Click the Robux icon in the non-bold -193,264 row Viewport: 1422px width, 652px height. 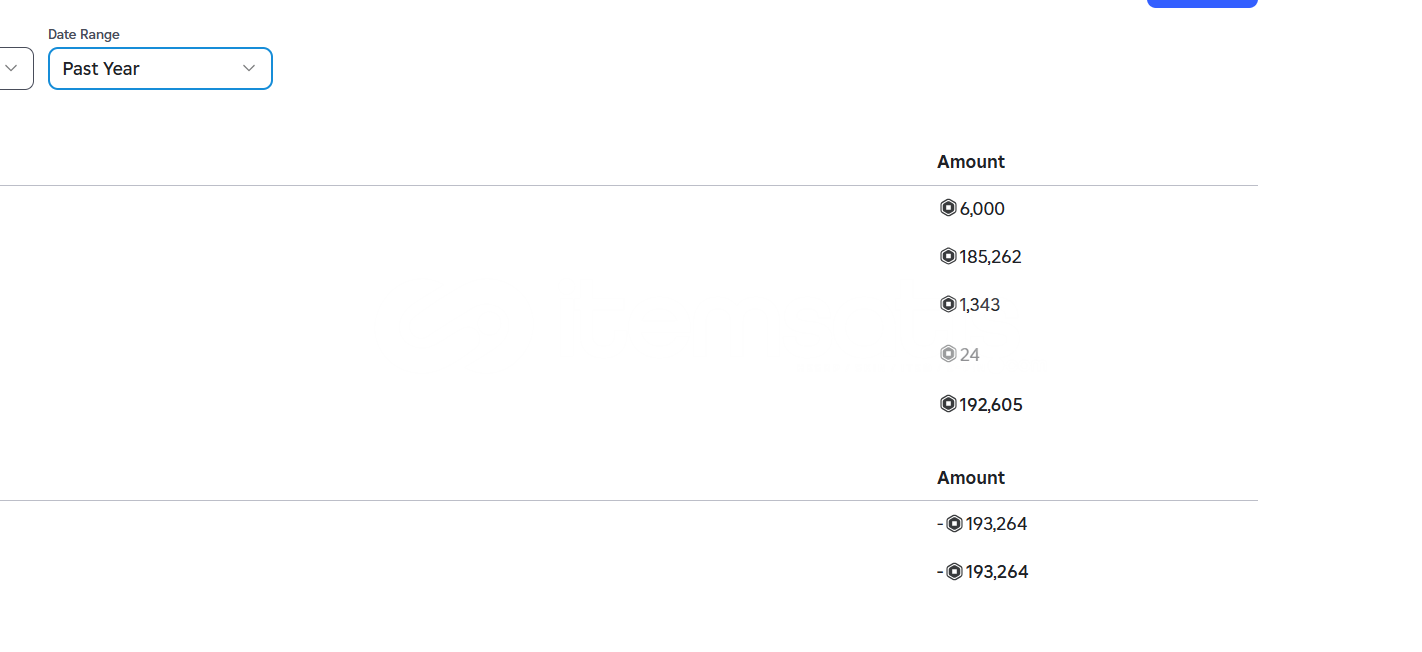pyautogui.click(x=954, y=523)
